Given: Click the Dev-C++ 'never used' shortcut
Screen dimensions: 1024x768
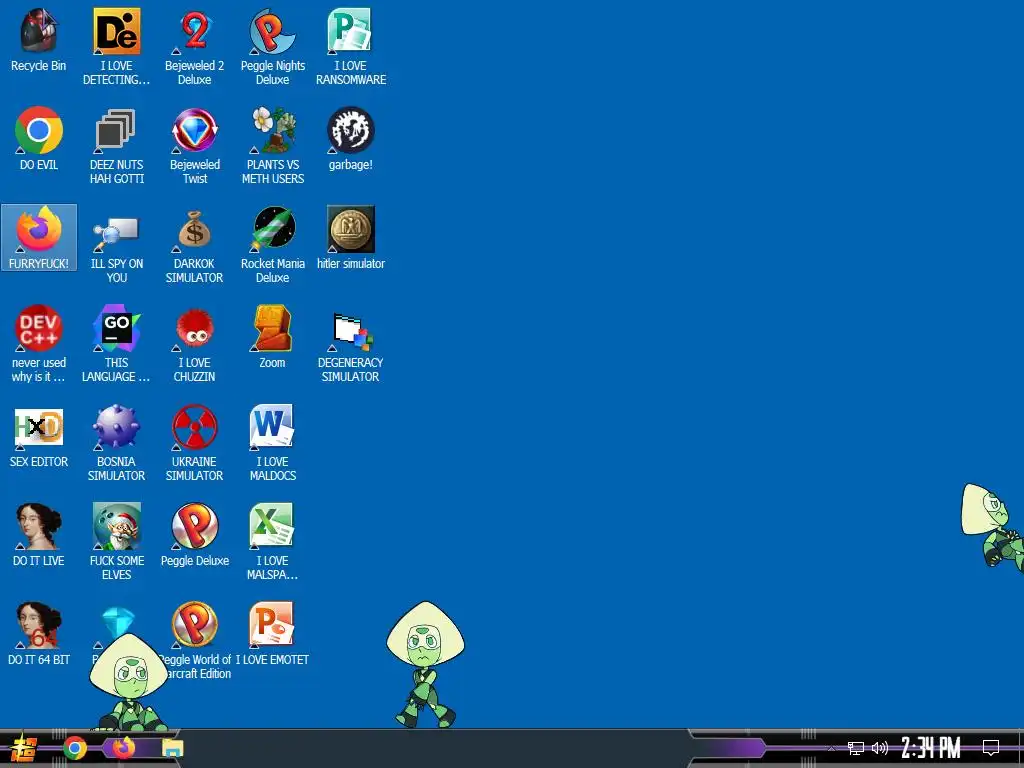Looking at the screenshot, I should click(x=39, y=344).
